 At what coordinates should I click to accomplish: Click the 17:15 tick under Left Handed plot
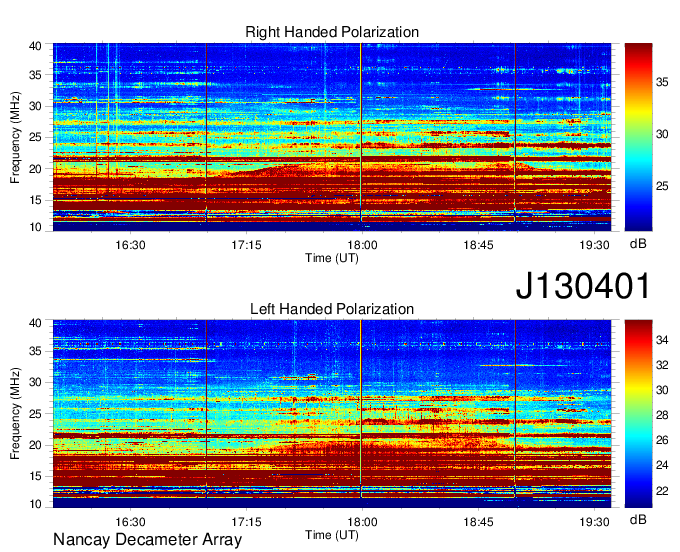point(246,522)
